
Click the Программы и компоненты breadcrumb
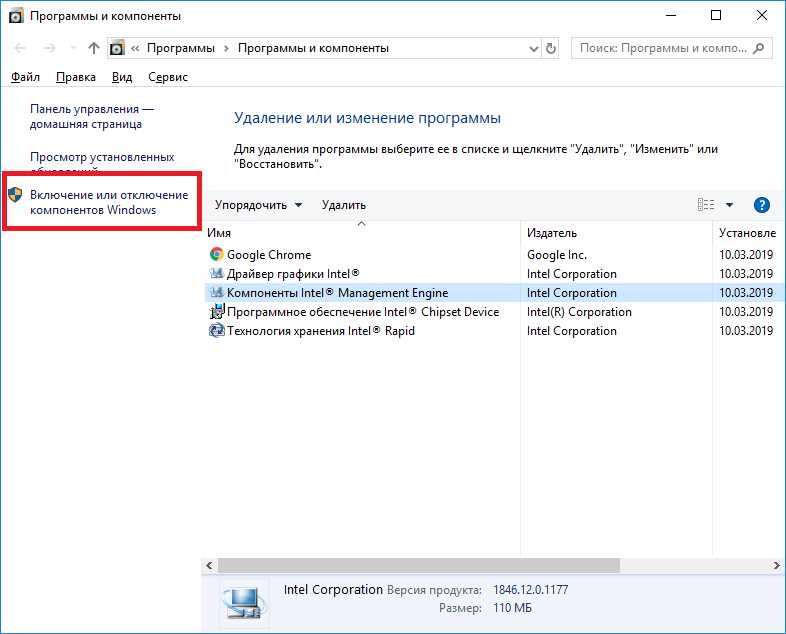(x=313, y=48)
